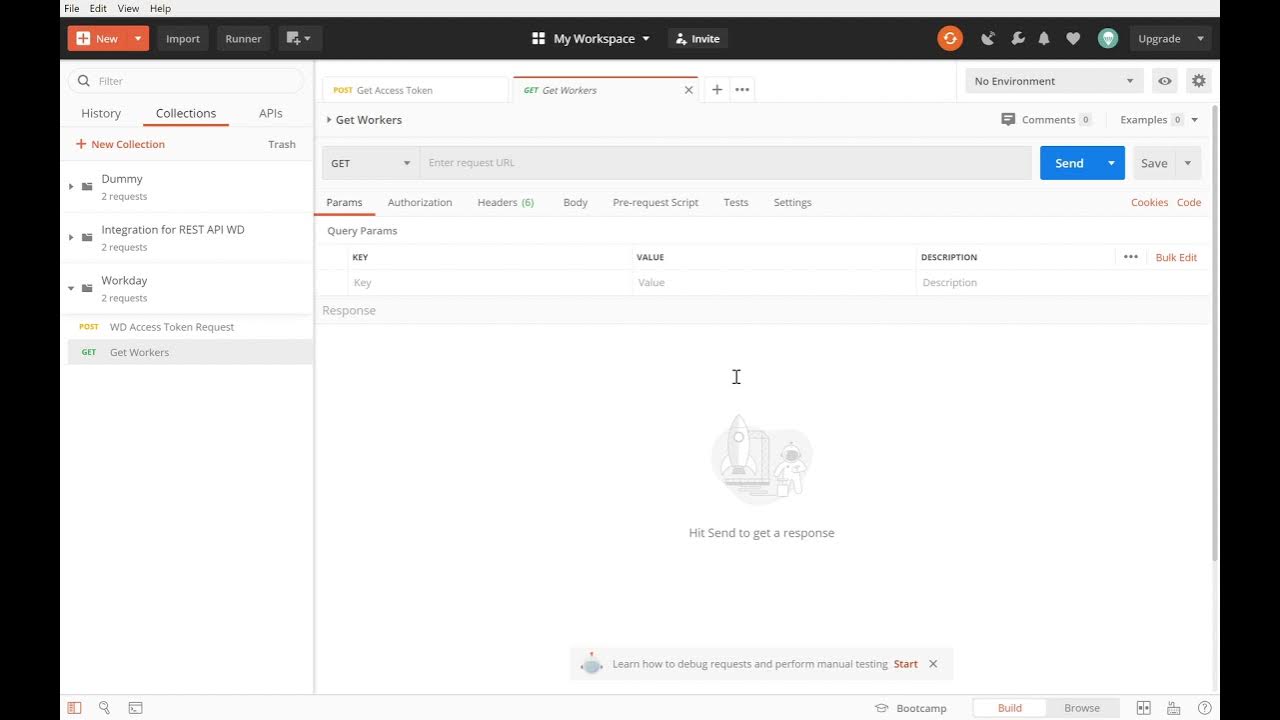Click the Workday collection folder icon
Viewport: 1280px width, 720px height.
[87, 288]
